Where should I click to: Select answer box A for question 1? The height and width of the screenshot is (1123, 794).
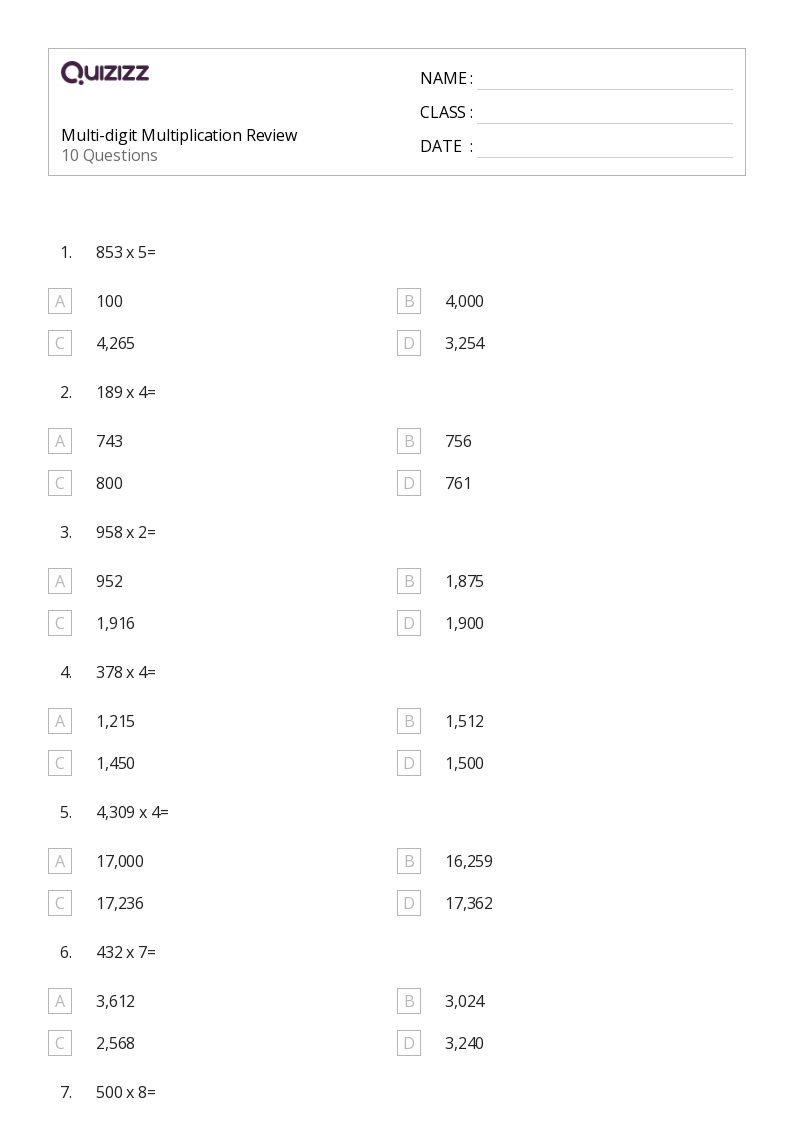(60, 302)
